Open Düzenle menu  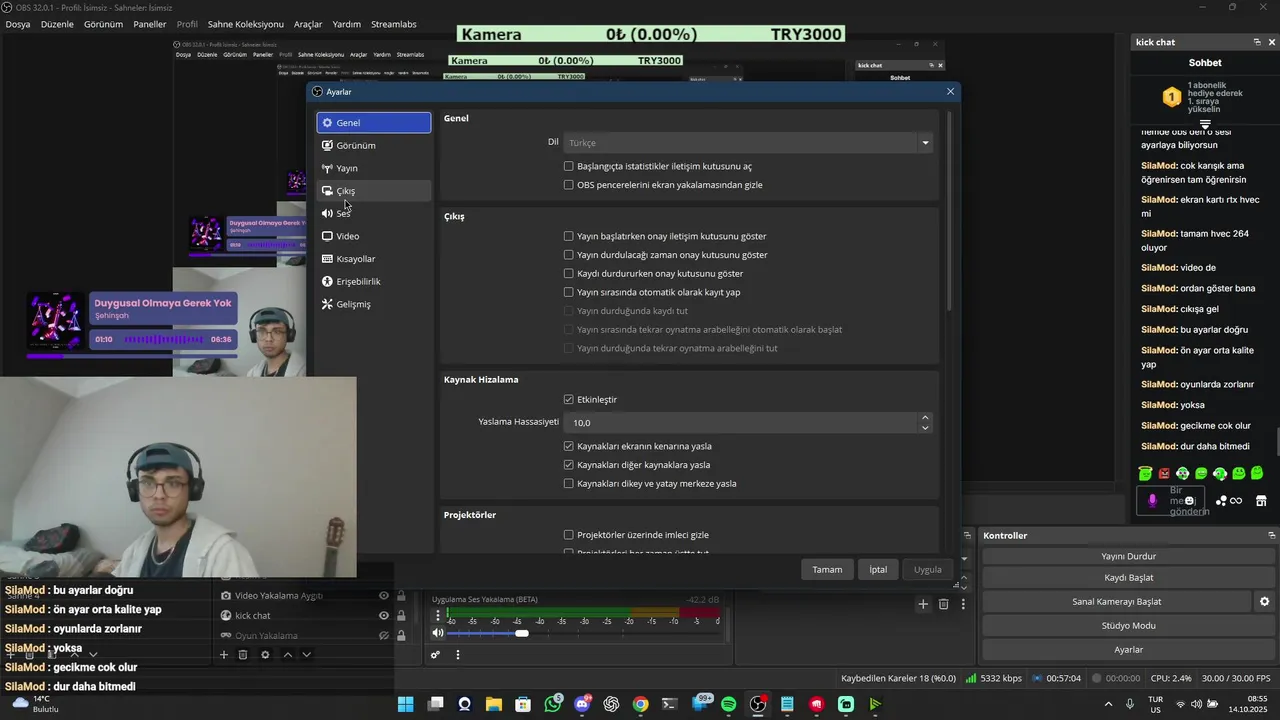click(x=57, y=24)
